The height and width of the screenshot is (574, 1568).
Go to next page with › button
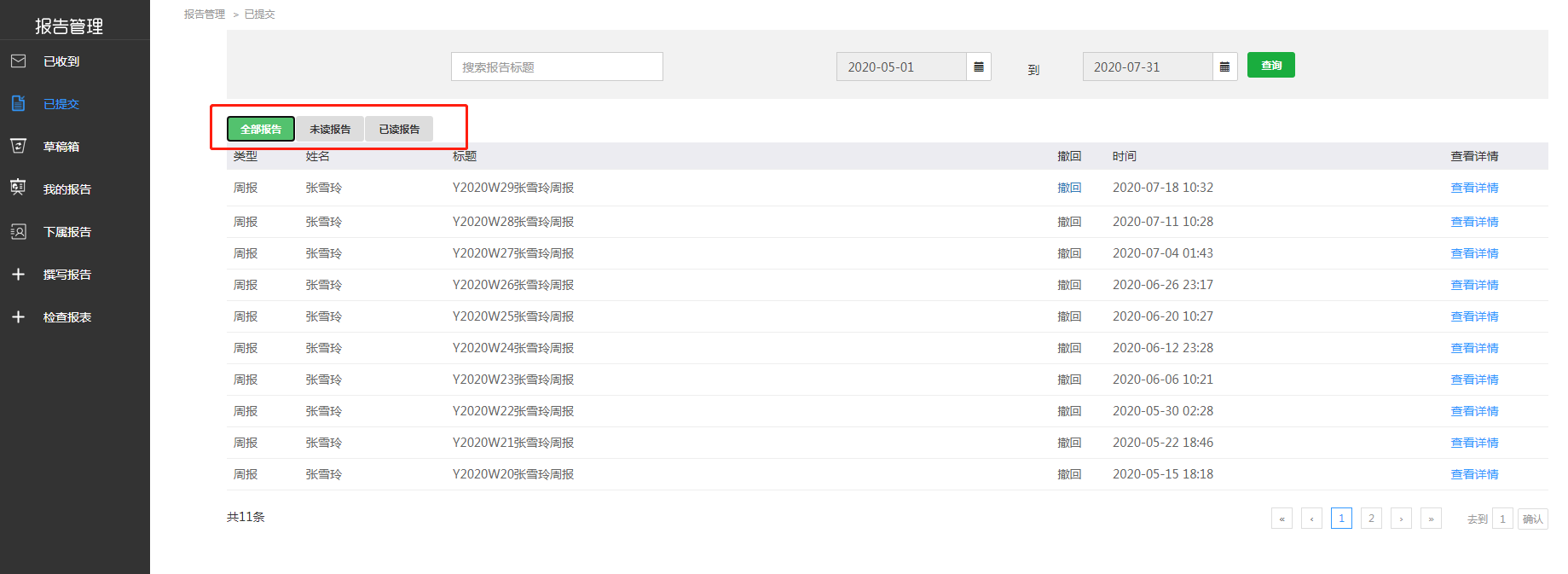pyautogui.click(x=1401, y=519)
